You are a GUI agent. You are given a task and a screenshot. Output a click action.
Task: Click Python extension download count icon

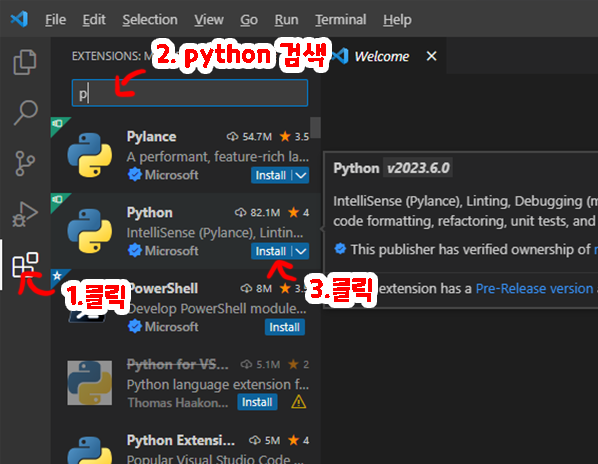[240, 212]
